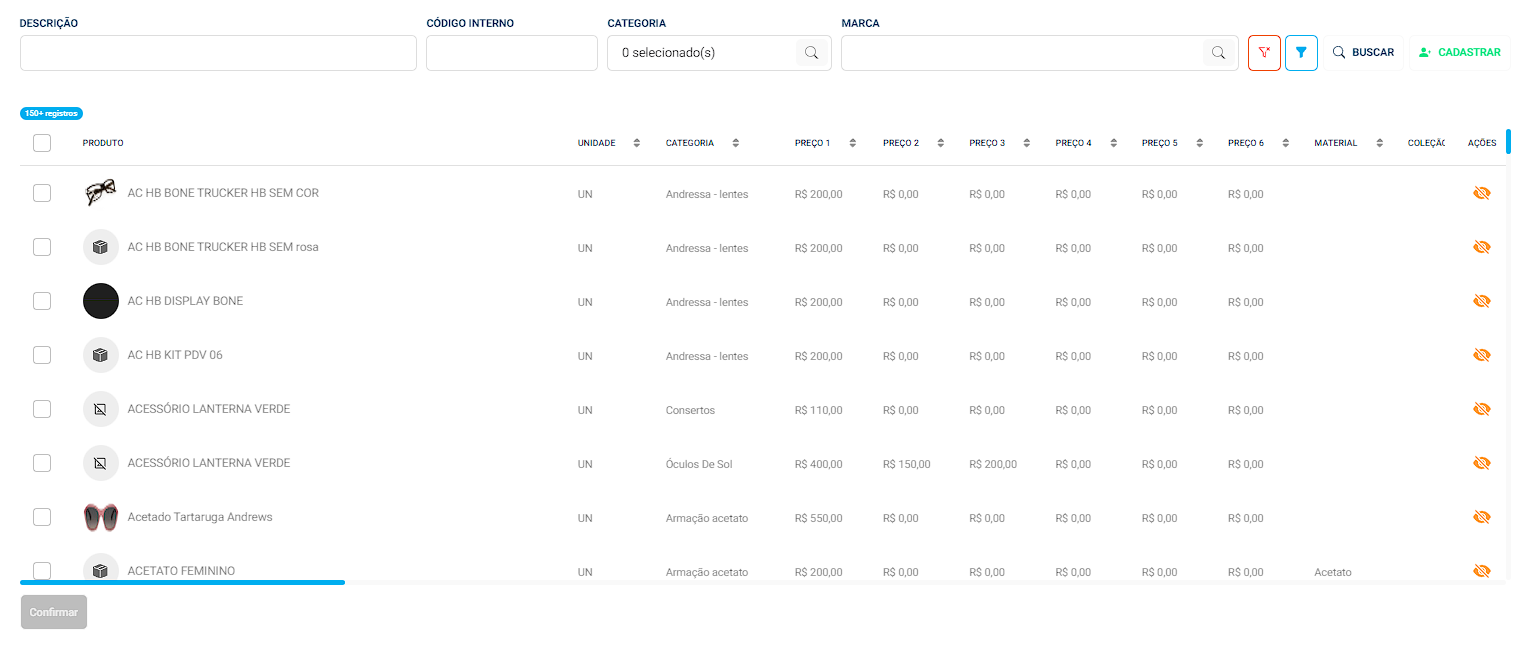Click the sort arrows next to Unidade
Screen dimensions: 1530x646
[x=636, y=143]
